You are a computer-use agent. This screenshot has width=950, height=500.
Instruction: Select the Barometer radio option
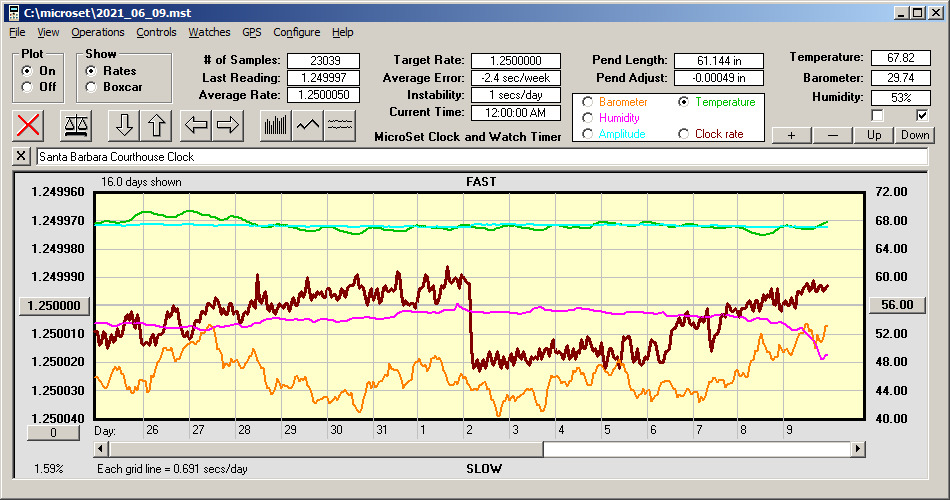[x=587, y=102]
